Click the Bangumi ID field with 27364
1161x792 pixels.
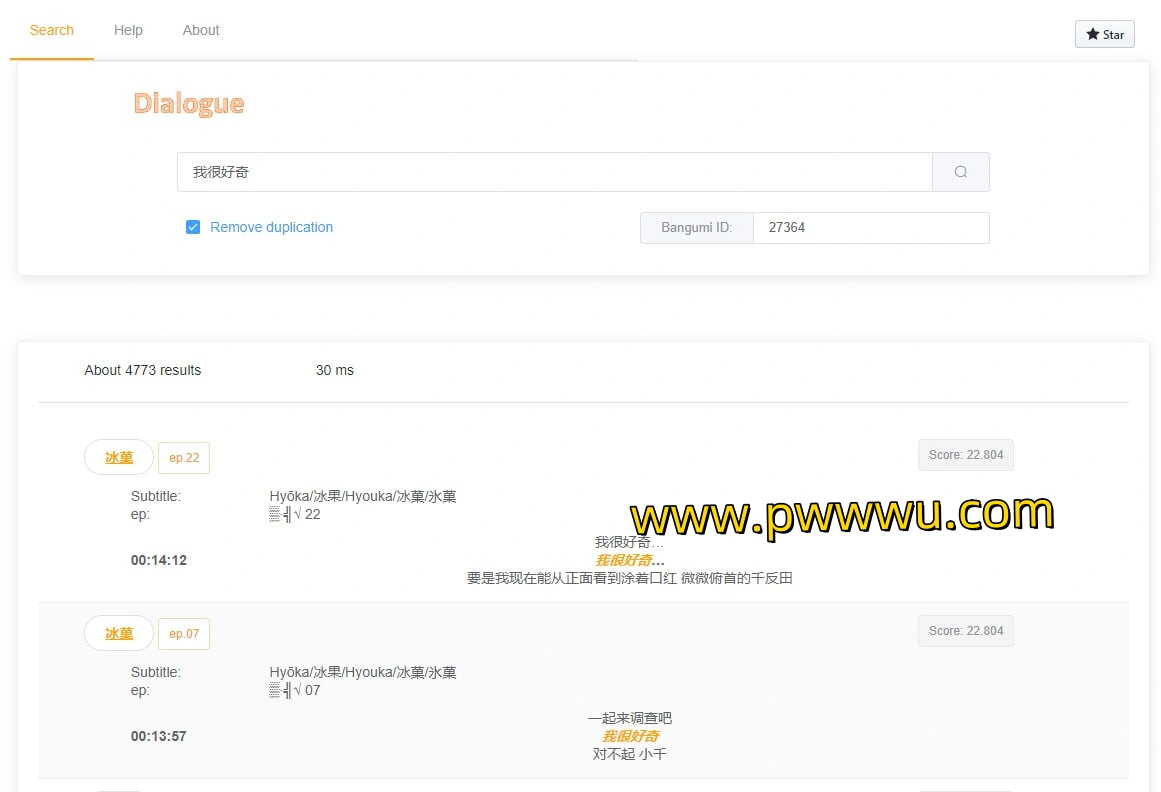[x=871, y=228]
